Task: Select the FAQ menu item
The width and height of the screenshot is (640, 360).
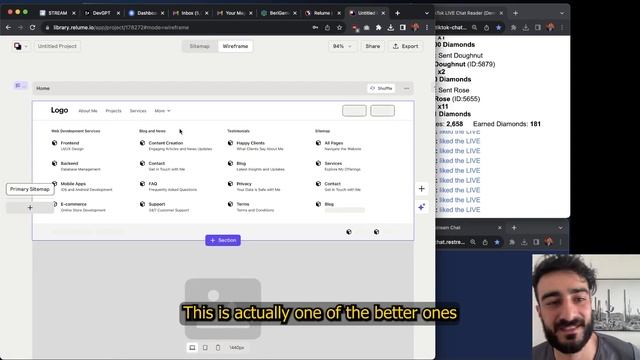Action: coord(169,186)
